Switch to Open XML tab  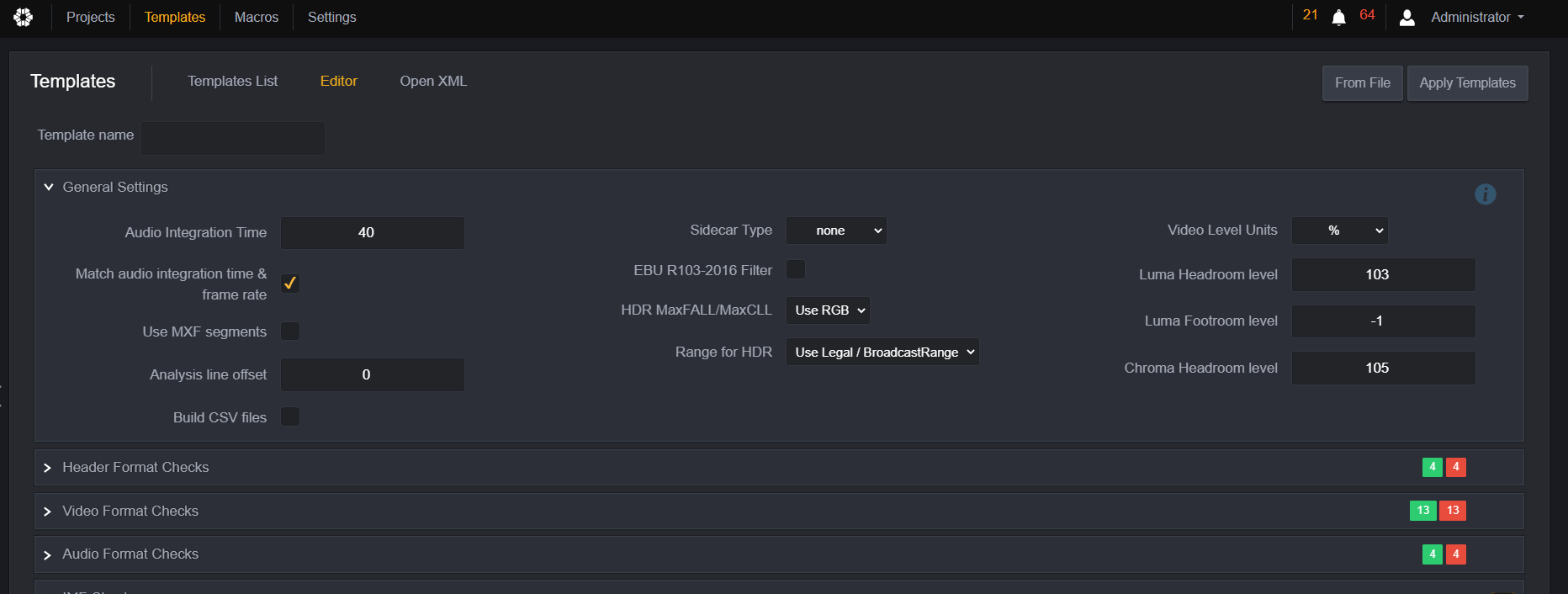click(x=433, y=81)
